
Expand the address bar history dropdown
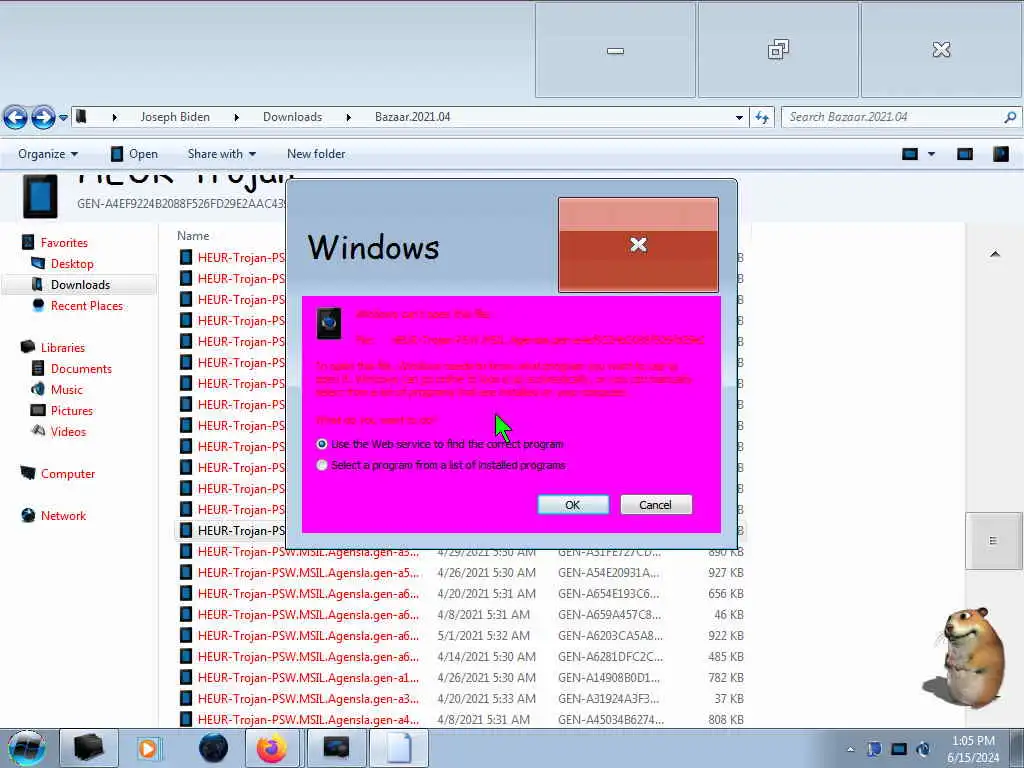coord(739,118)
